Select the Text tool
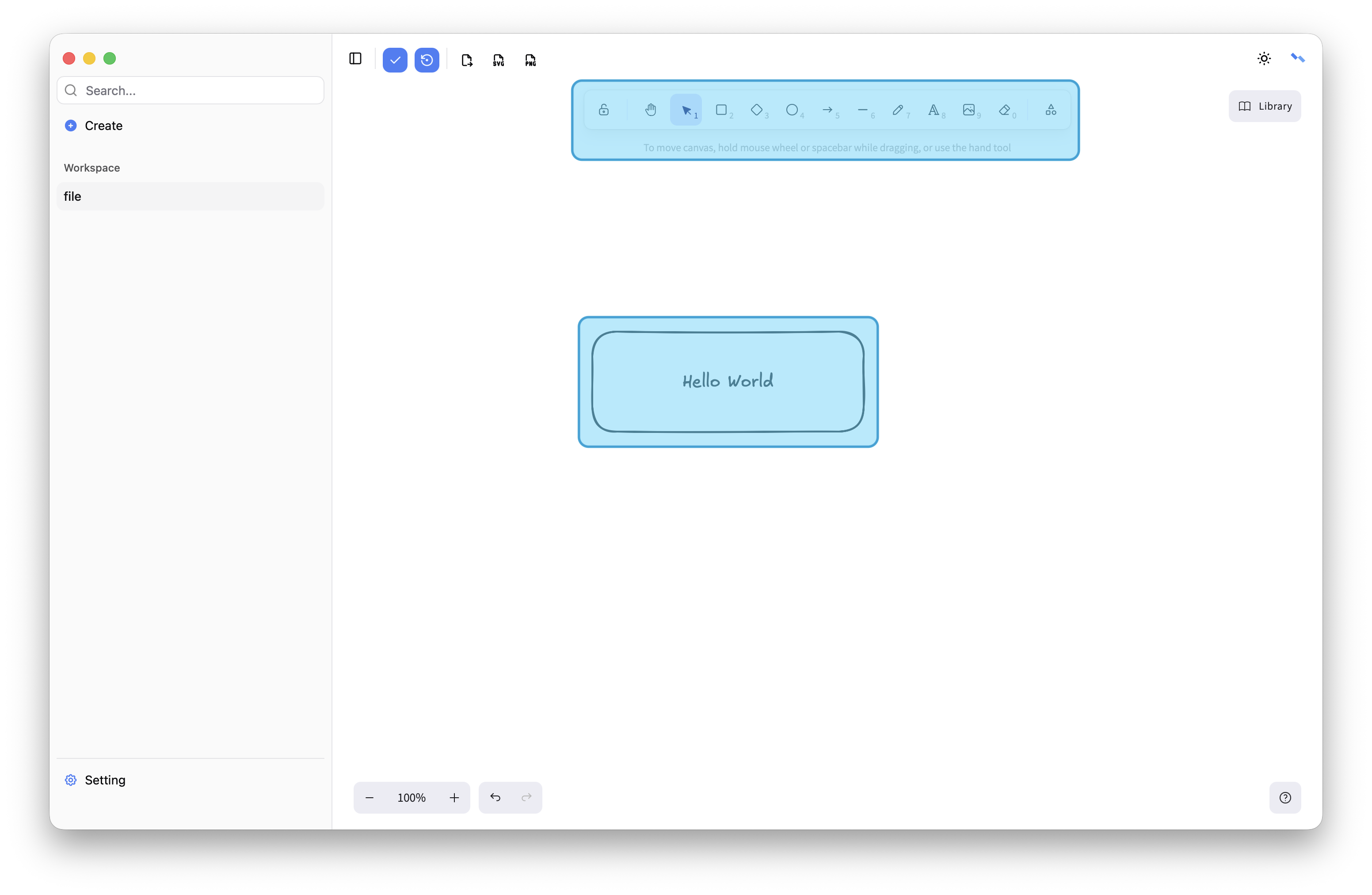Viewport: 1372px width, 895px height. 934,110
